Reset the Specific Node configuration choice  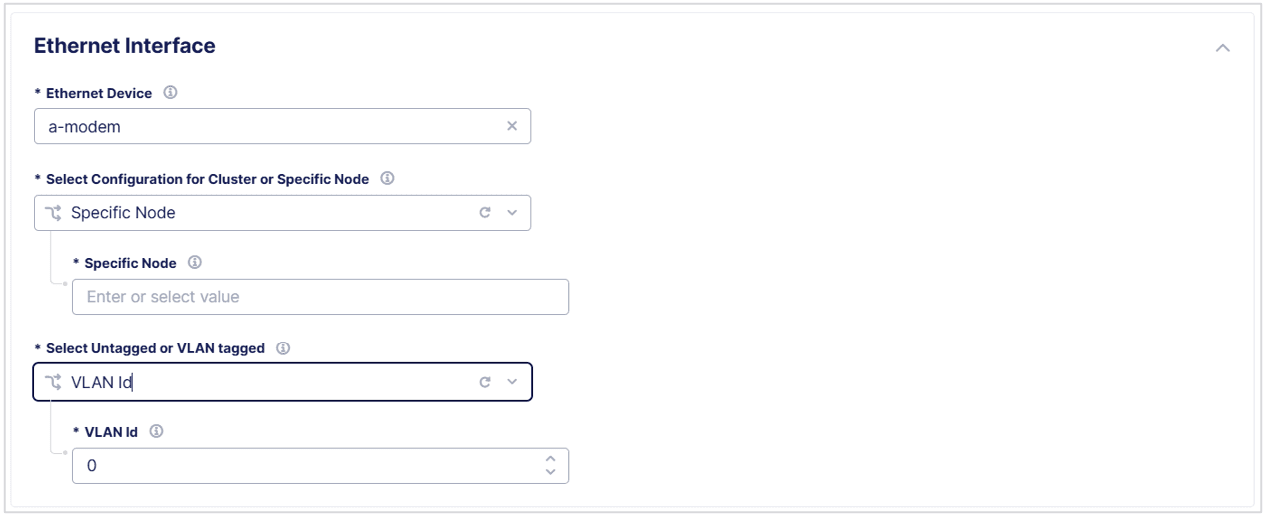(485, 213)
